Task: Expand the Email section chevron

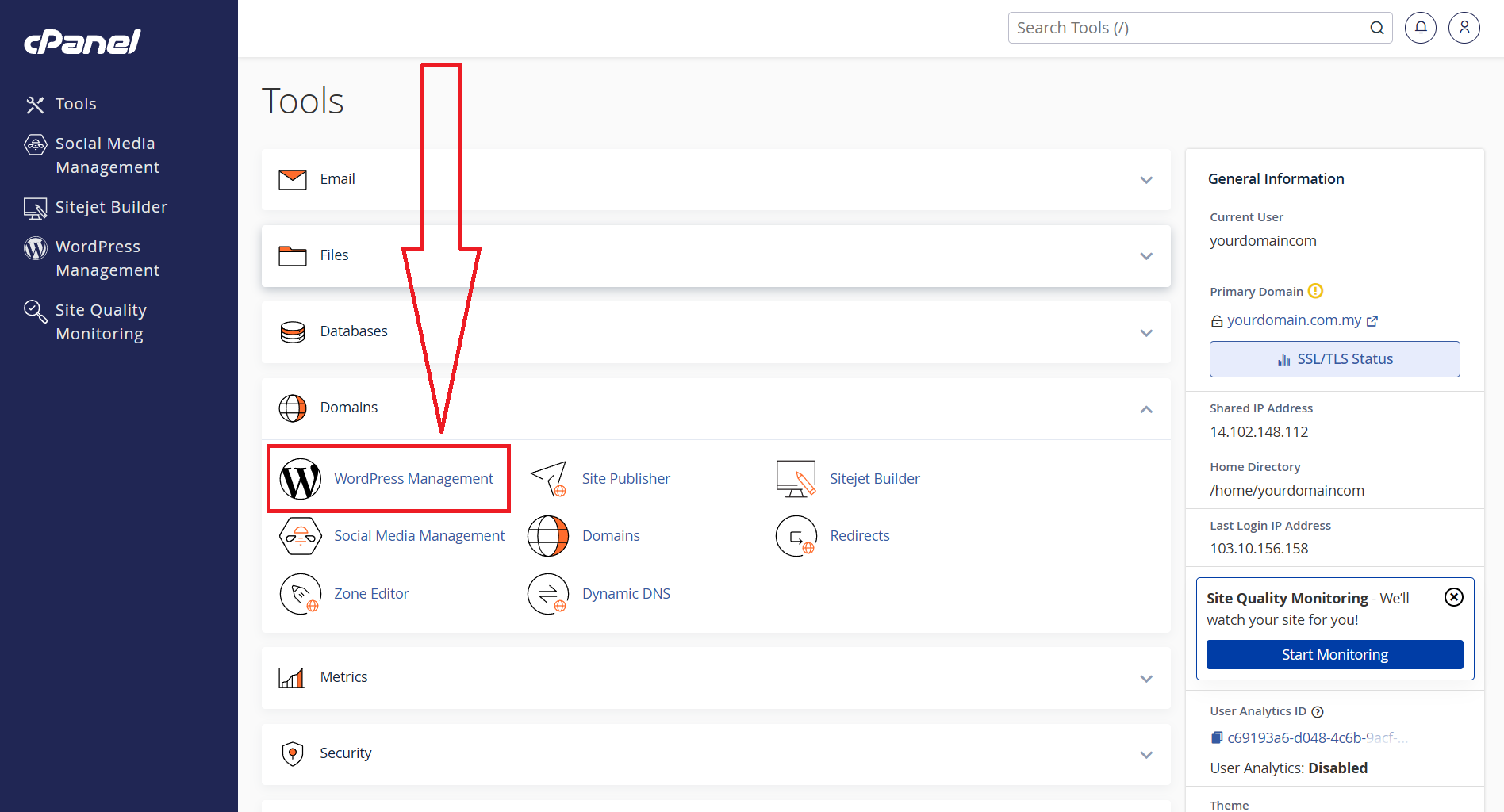Action: tap(1146, 180)
